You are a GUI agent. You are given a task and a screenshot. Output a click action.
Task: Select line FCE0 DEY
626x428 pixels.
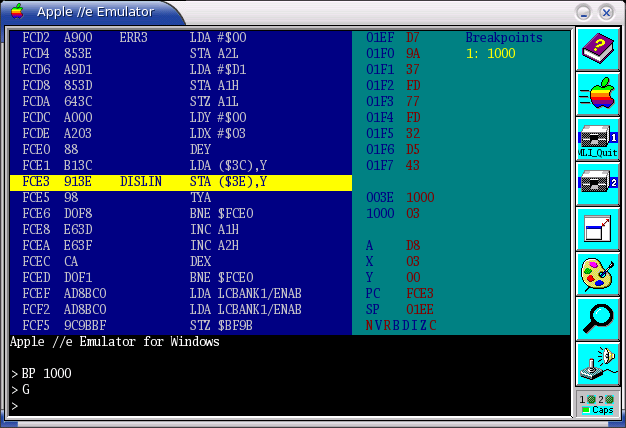click(x=181, y=149)
